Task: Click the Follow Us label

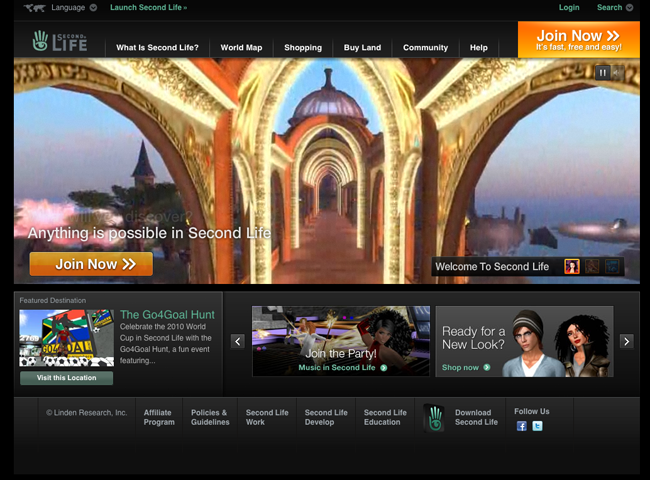Action: coord(532,411)
